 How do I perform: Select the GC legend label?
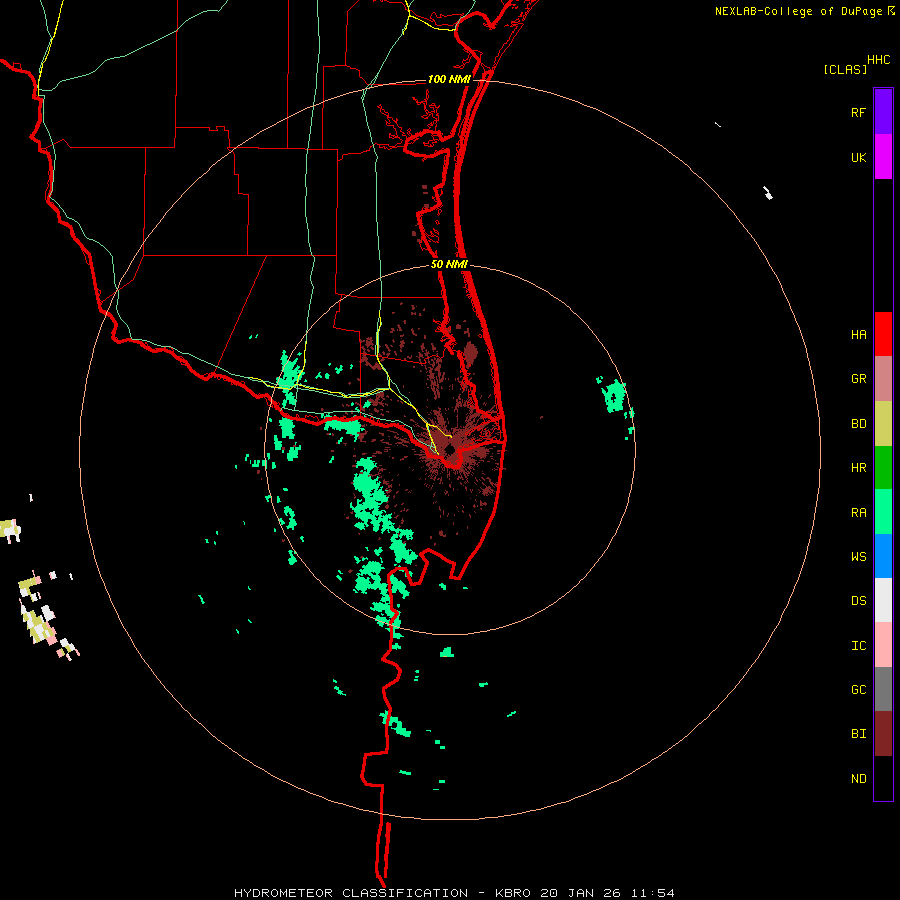[x=858, y=690]
